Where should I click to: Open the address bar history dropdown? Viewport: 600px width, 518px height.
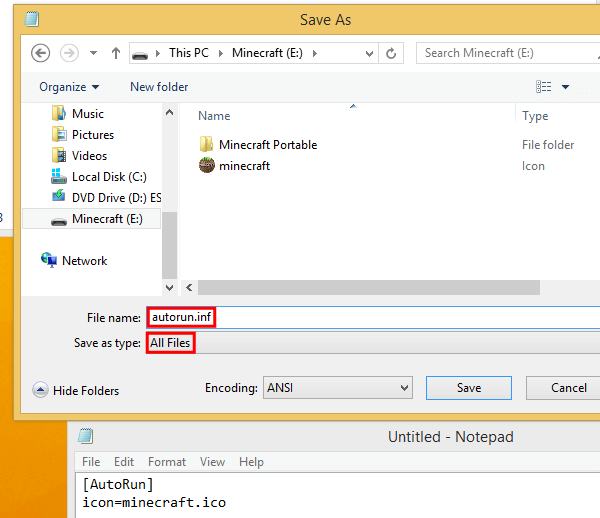click(369, 54)
